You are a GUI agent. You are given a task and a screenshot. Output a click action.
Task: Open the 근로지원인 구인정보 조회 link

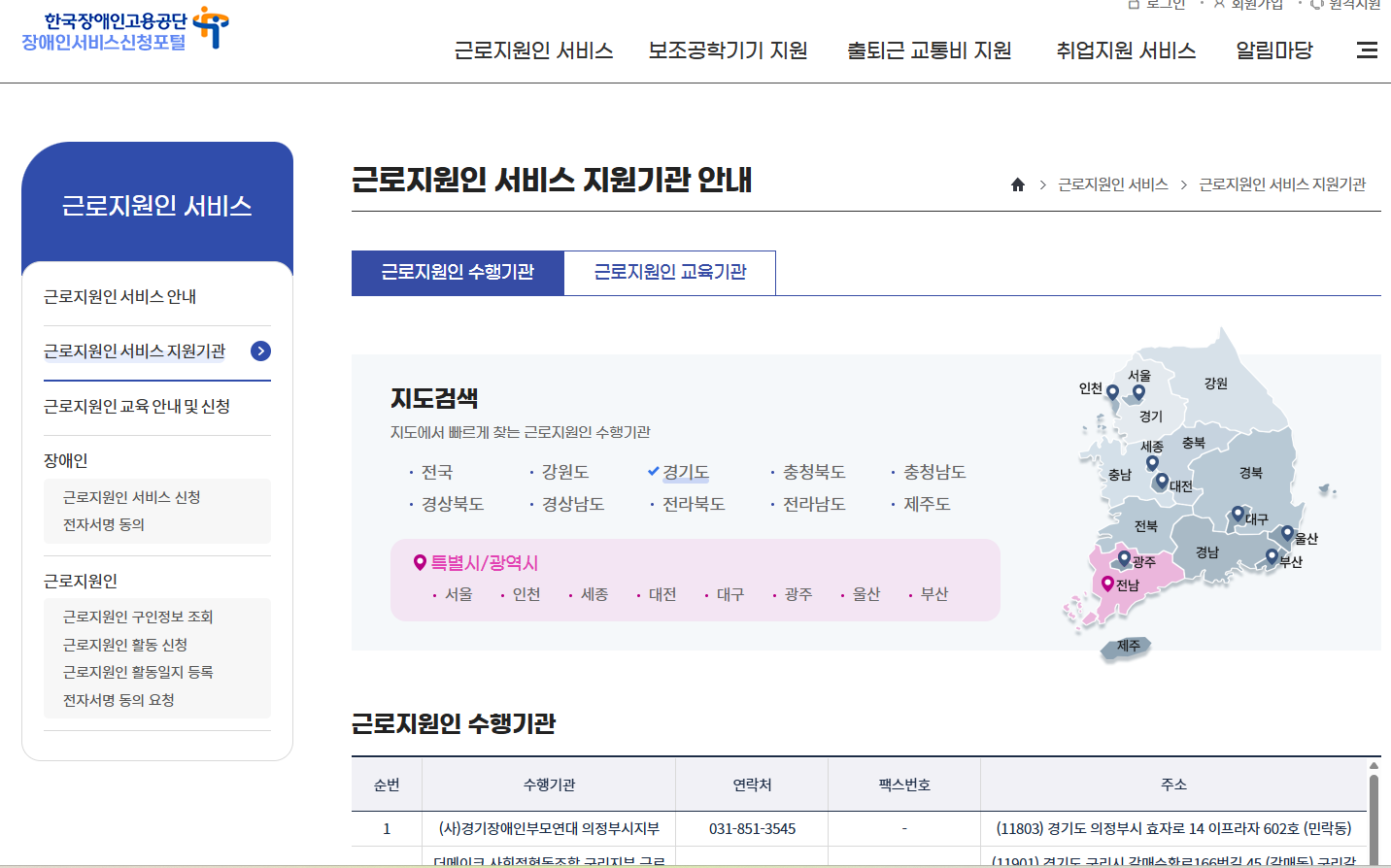coord(138,618)
